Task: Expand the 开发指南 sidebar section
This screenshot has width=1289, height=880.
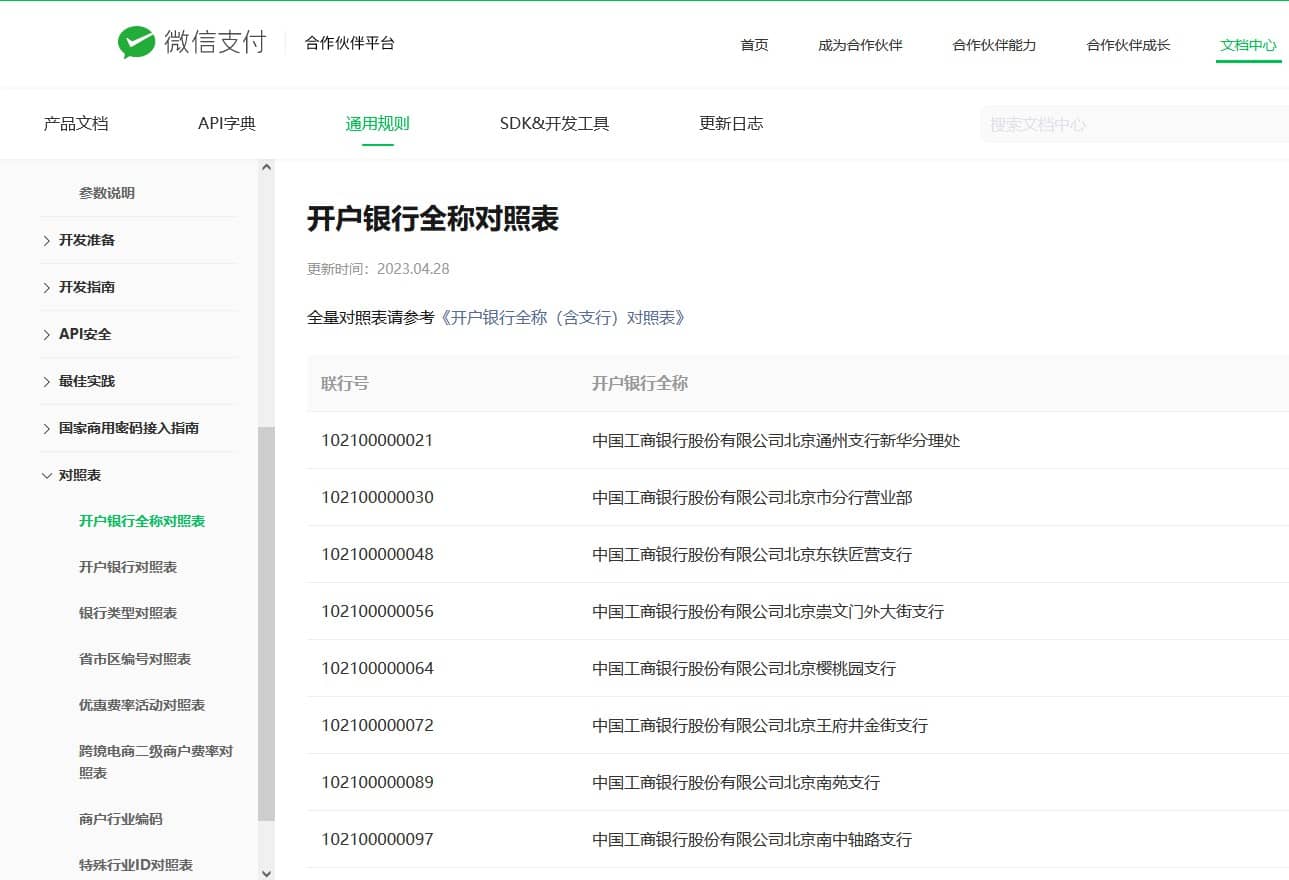Action: tap(86, 287)
